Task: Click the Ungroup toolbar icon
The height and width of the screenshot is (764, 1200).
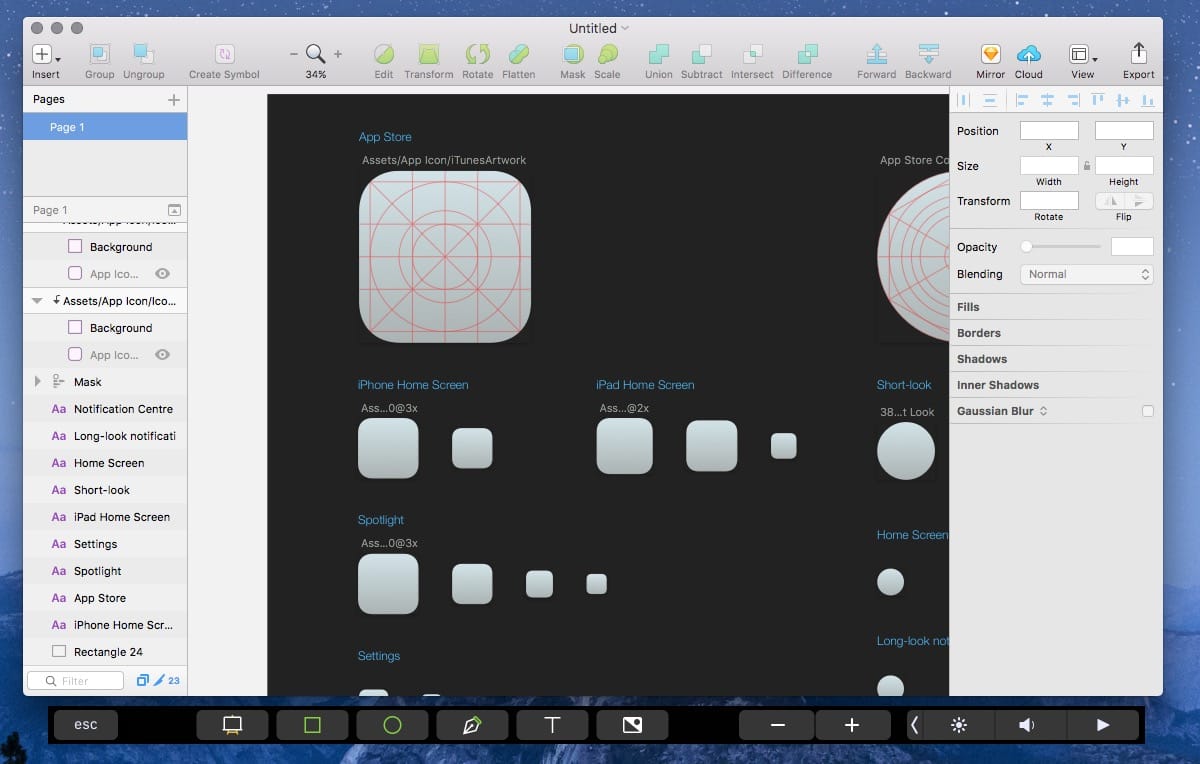Action: [x=144, y=54]
